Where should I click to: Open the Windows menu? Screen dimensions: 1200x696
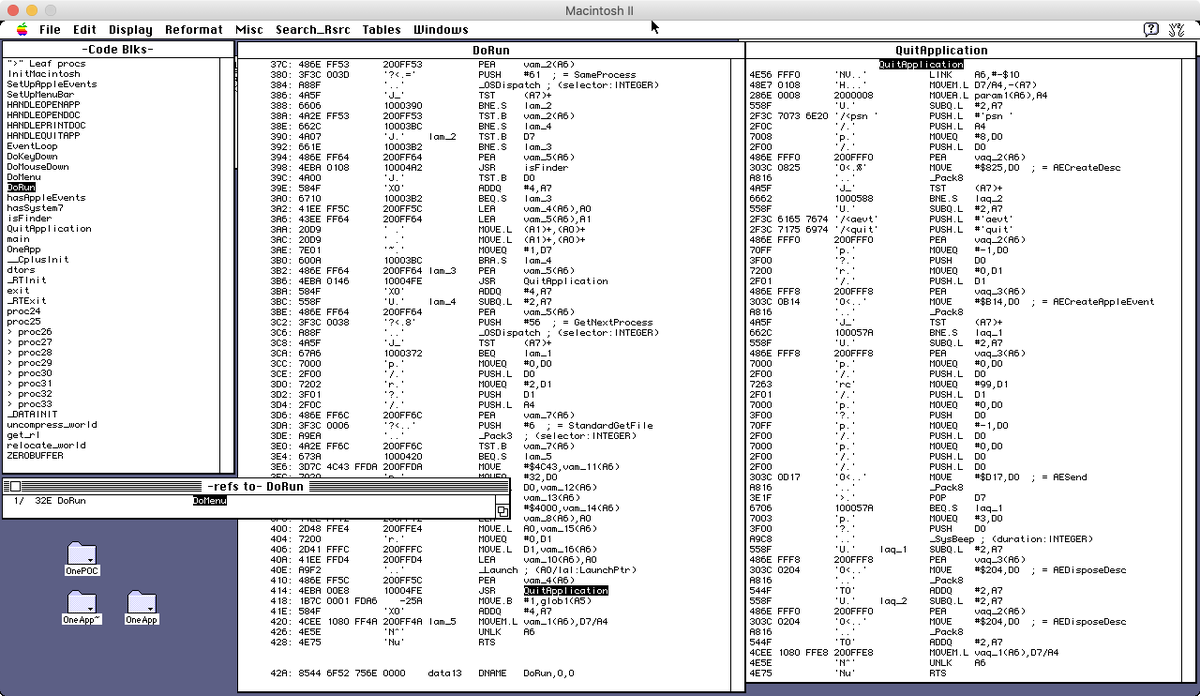(x=441, y=30)
